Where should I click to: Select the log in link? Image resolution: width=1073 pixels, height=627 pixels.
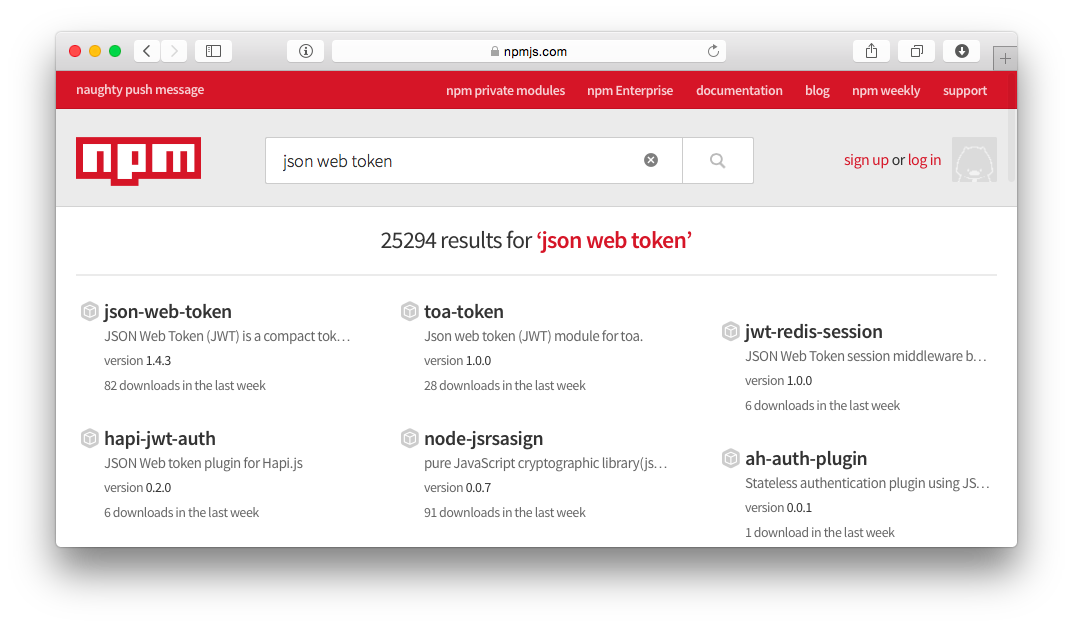point(925,160)
